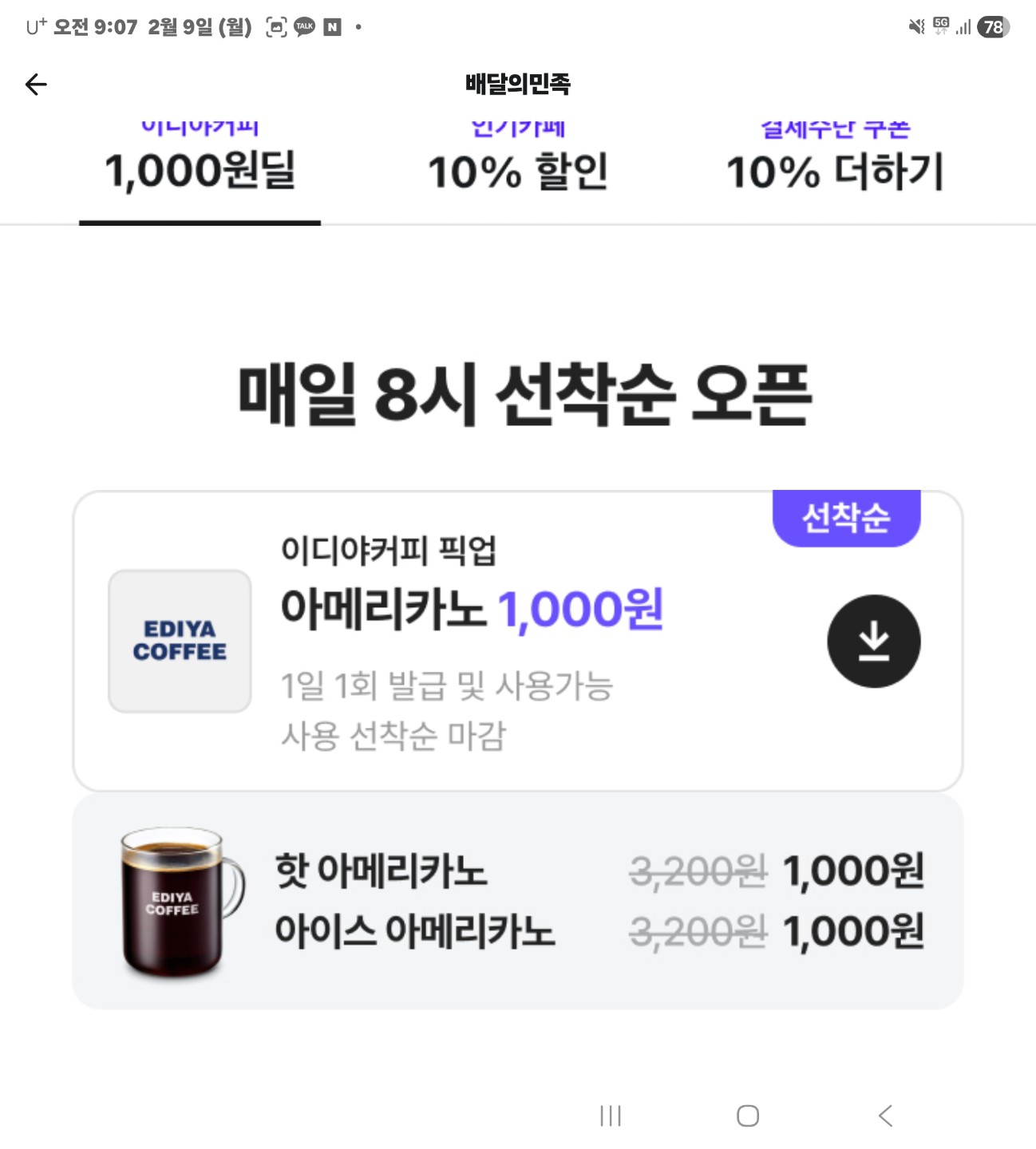Tap the screen capture status icon
Screen dimensions: 1036x1149
(276, 27)
